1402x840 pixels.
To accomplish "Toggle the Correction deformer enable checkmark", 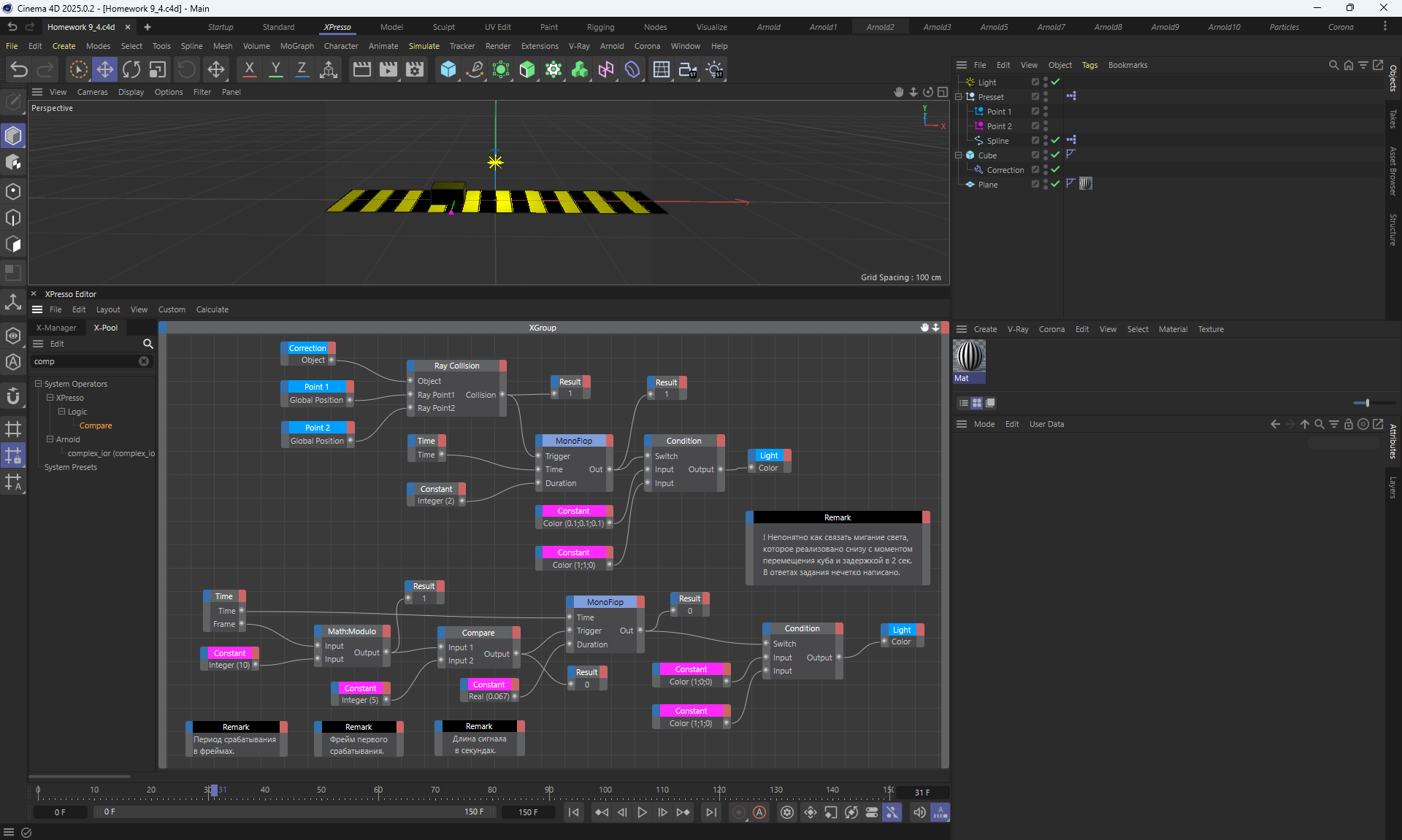I will pyautogui.click(x=1055, y=169).
